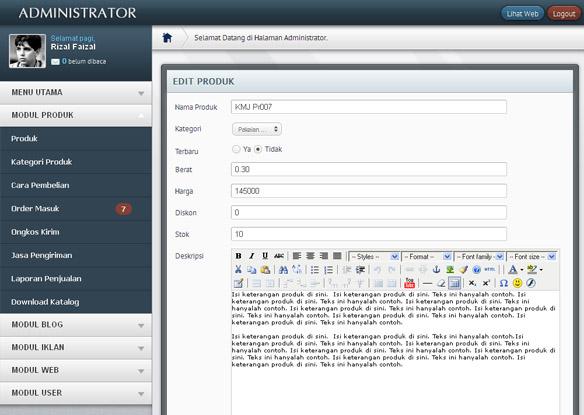The height and width of the screenshot is (415, 584).
Task: Open Jasa Pengiriman menu item
Action: [x=76, y=255]
